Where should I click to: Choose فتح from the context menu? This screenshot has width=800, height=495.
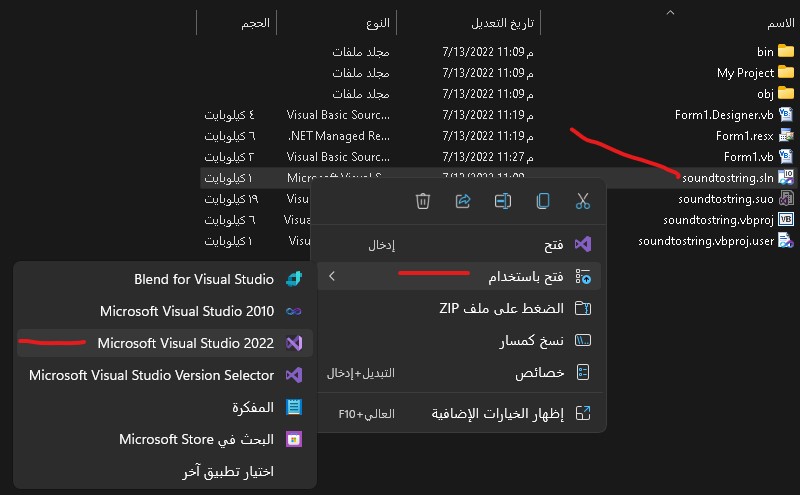point(459,244)
